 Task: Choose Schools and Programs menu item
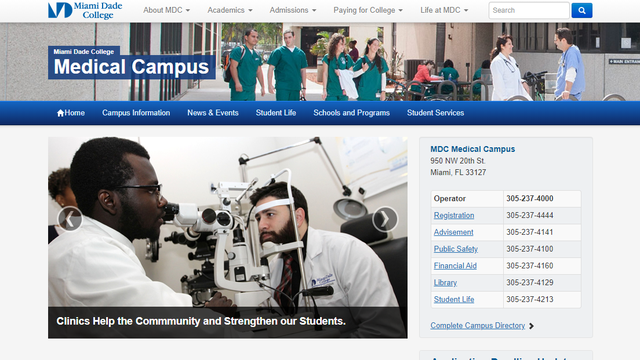click(x=351, y=113)
